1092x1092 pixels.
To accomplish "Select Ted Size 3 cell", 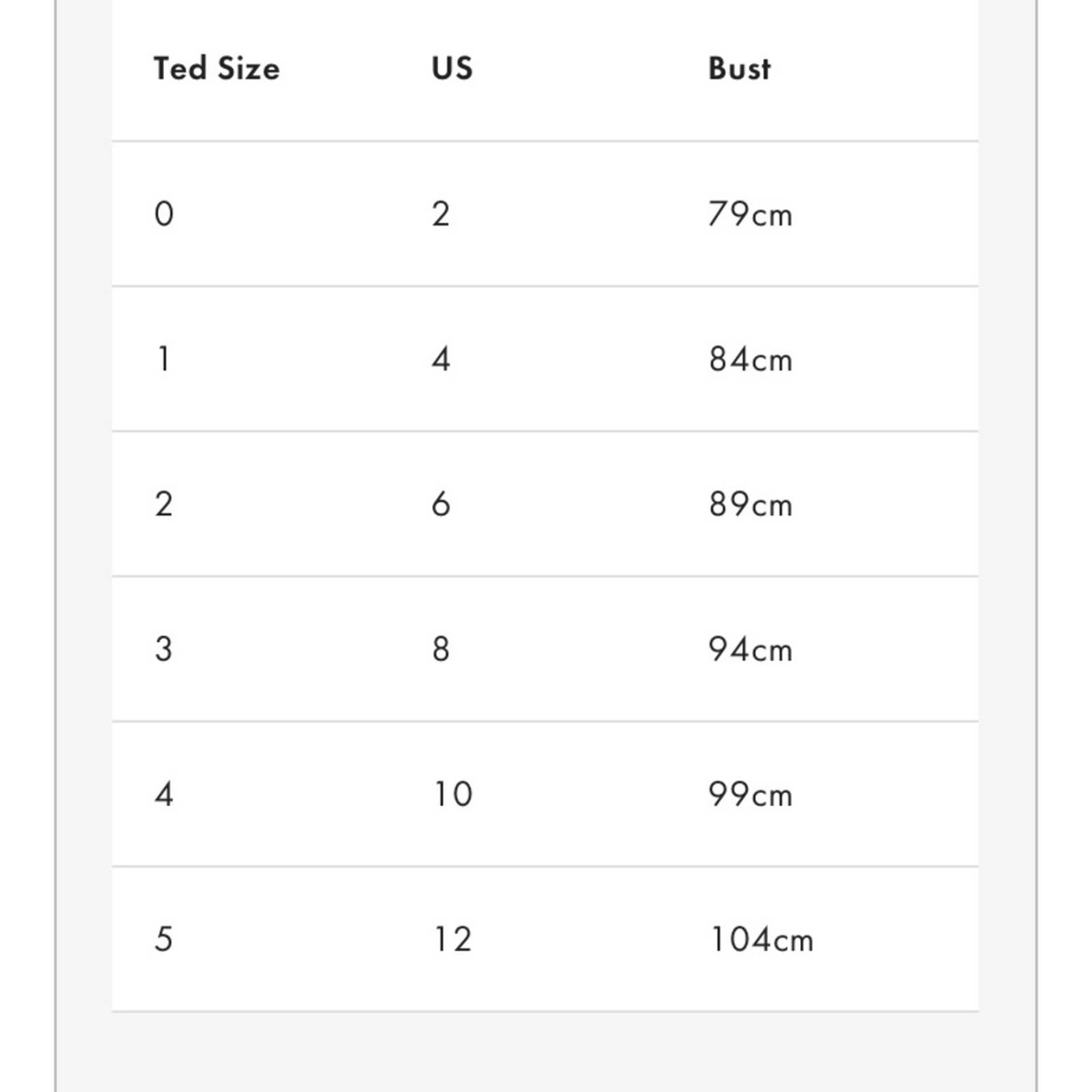I will coord(164,649).
